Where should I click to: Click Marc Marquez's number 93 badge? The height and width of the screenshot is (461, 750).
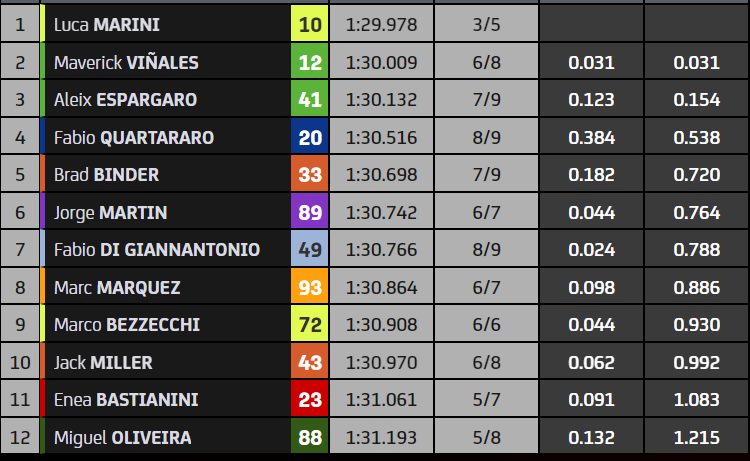point(310,287)
